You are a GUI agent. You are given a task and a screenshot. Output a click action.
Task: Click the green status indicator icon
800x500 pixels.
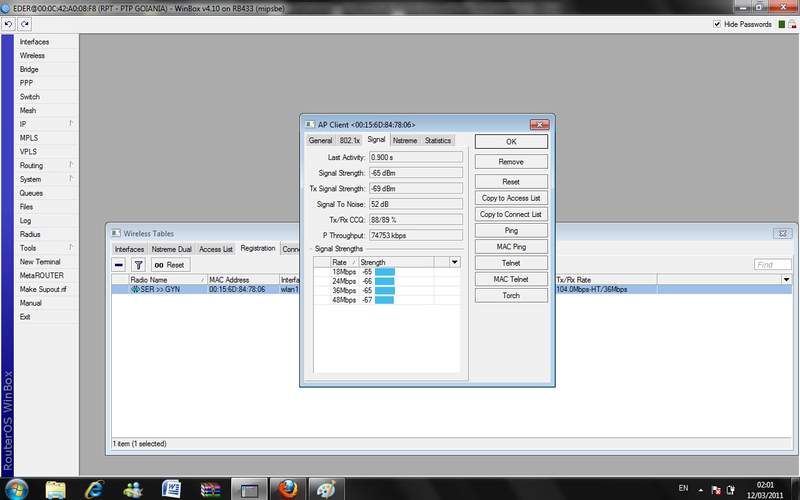[782, 24]
